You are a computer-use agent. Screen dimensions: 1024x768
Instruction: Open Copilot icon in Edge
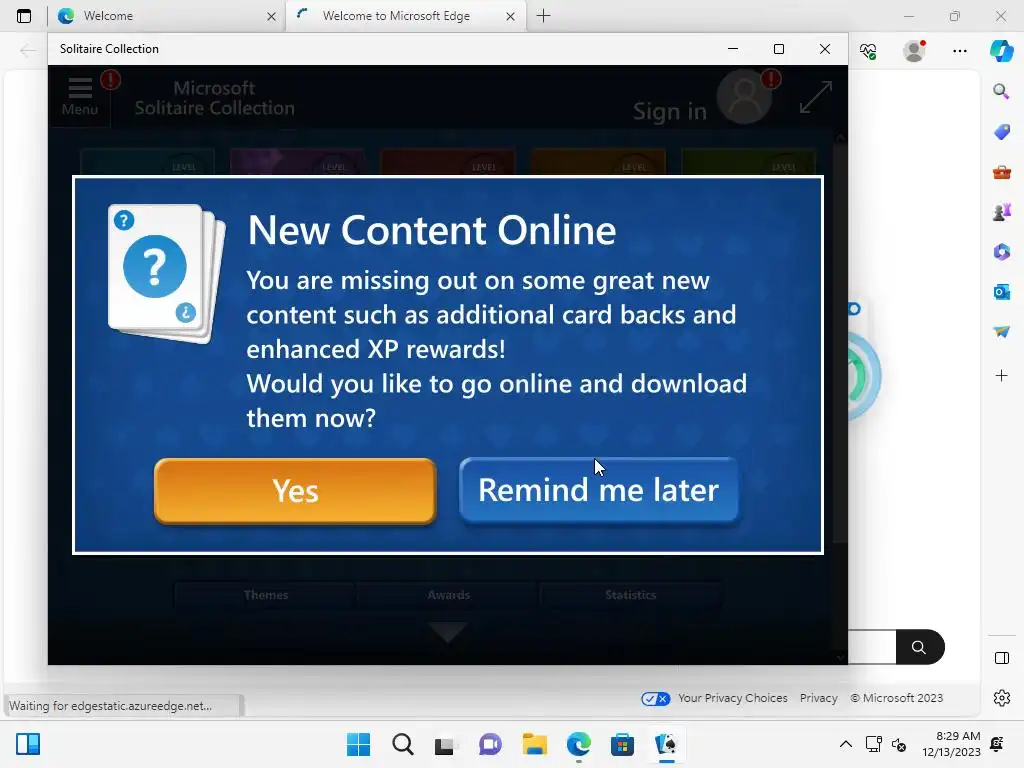(x=1001, y=50)
